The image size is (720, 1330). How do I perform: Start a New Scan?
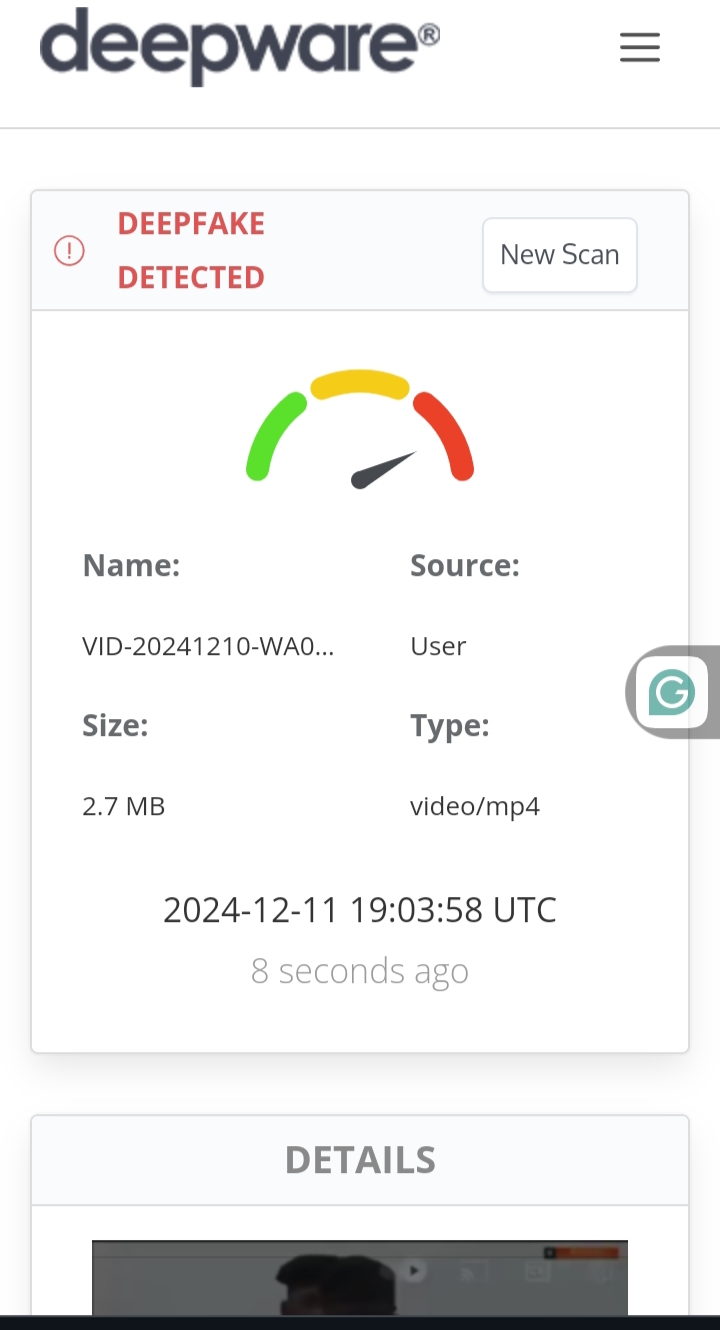(560, 255)
